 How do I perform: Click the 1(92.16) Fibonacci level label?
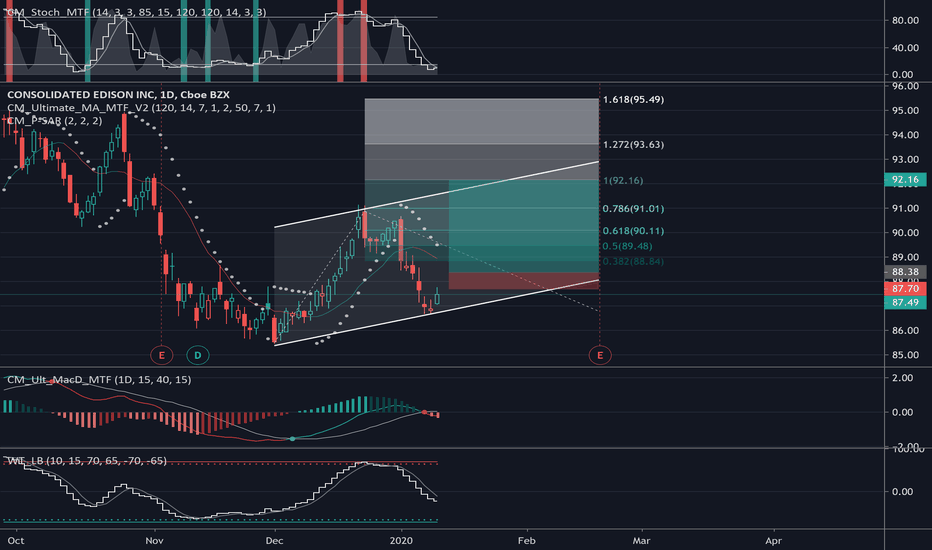tap(622, 180)
